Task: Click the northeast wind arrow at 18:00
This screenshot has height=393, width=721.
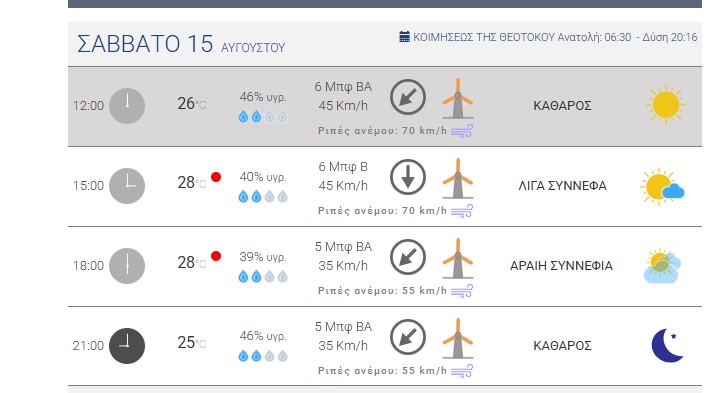Action: 408,257
